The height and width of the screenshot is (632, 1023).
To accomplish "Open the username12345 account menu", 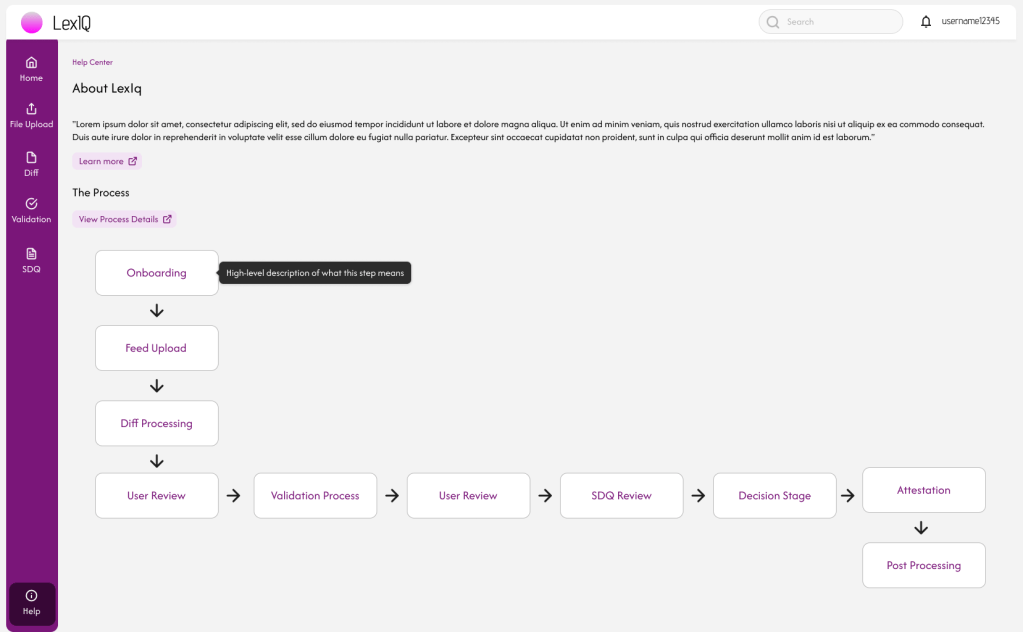I will pyautogui.click(x=970, y=22).
